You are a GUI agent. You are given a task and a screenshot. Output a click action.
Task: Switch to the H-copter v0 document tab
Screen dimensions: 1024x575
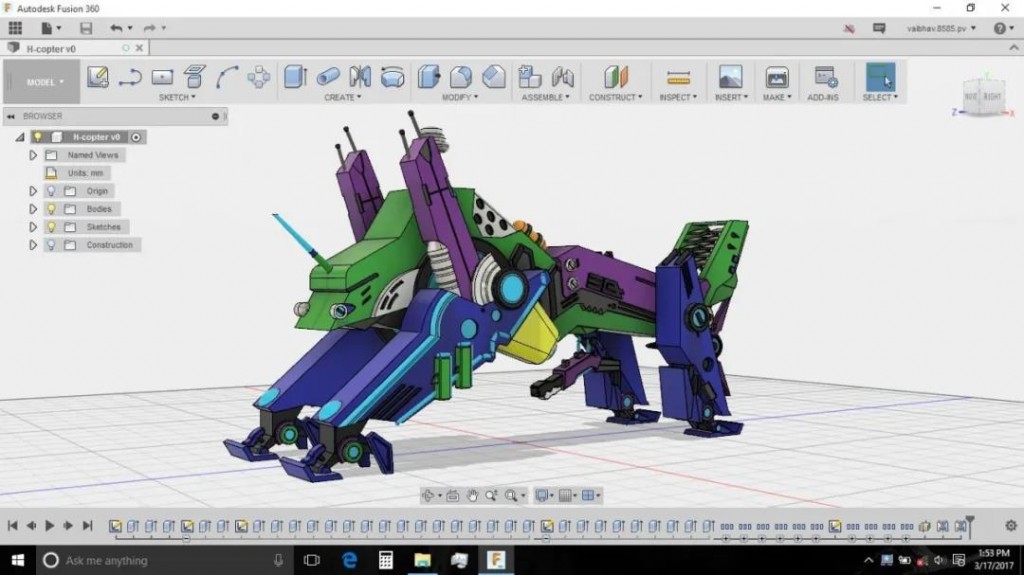click(x=51, y=48)
